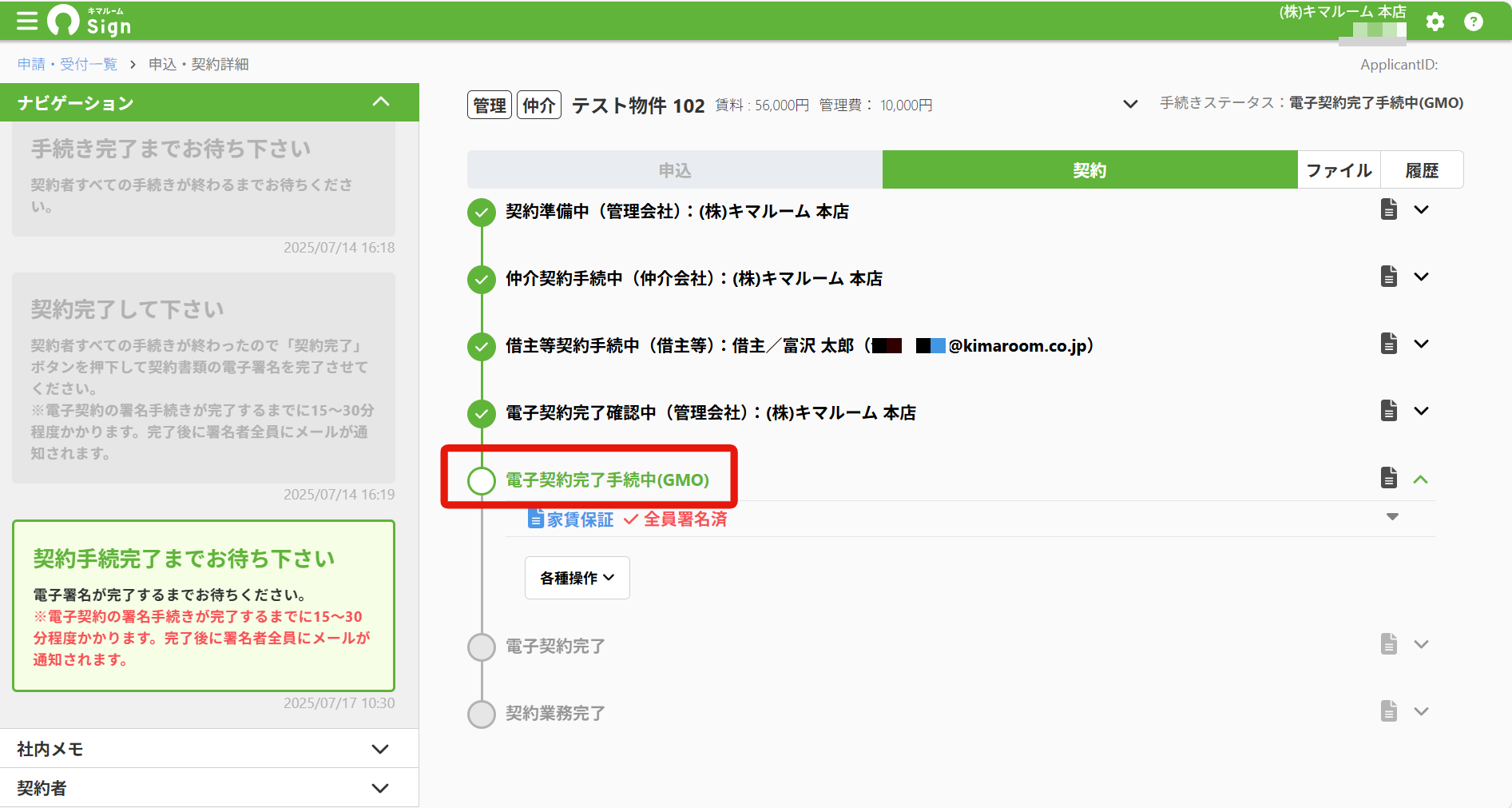This screenshot has height=808, width=1512.
Task: Expand the 電子契約完了確認中 step
Action: pos(1421,412)
